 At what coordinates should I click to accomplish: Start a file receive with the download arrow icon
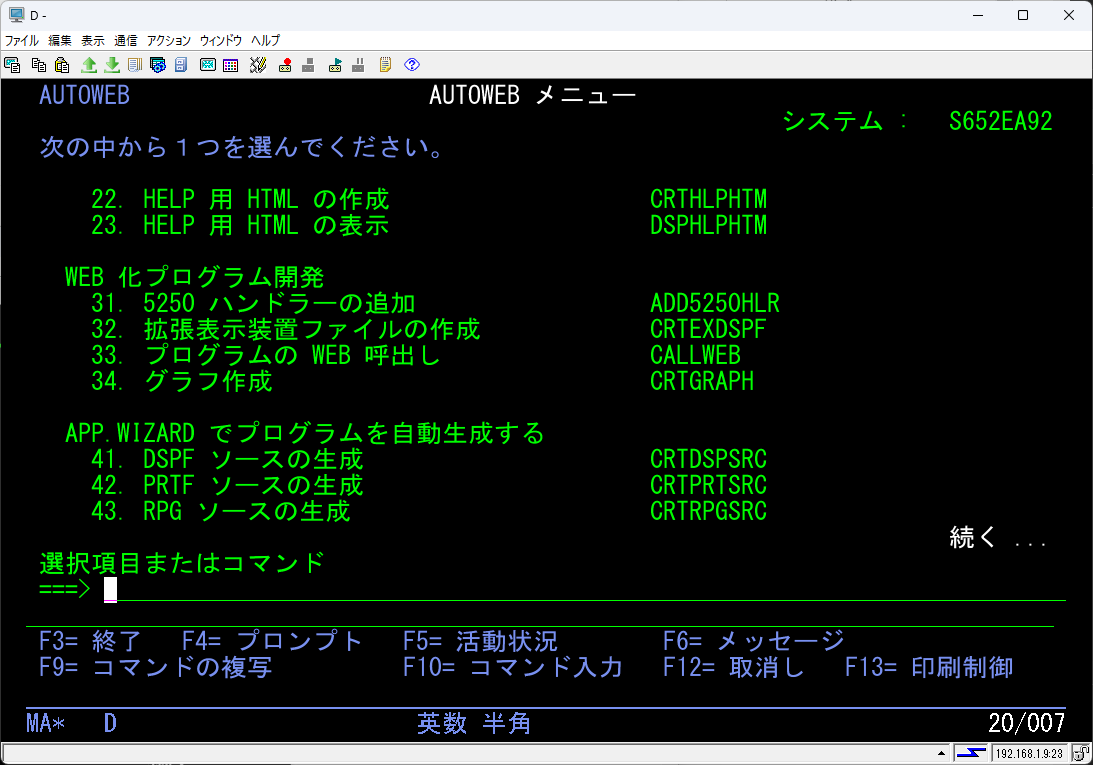[113, 65]
